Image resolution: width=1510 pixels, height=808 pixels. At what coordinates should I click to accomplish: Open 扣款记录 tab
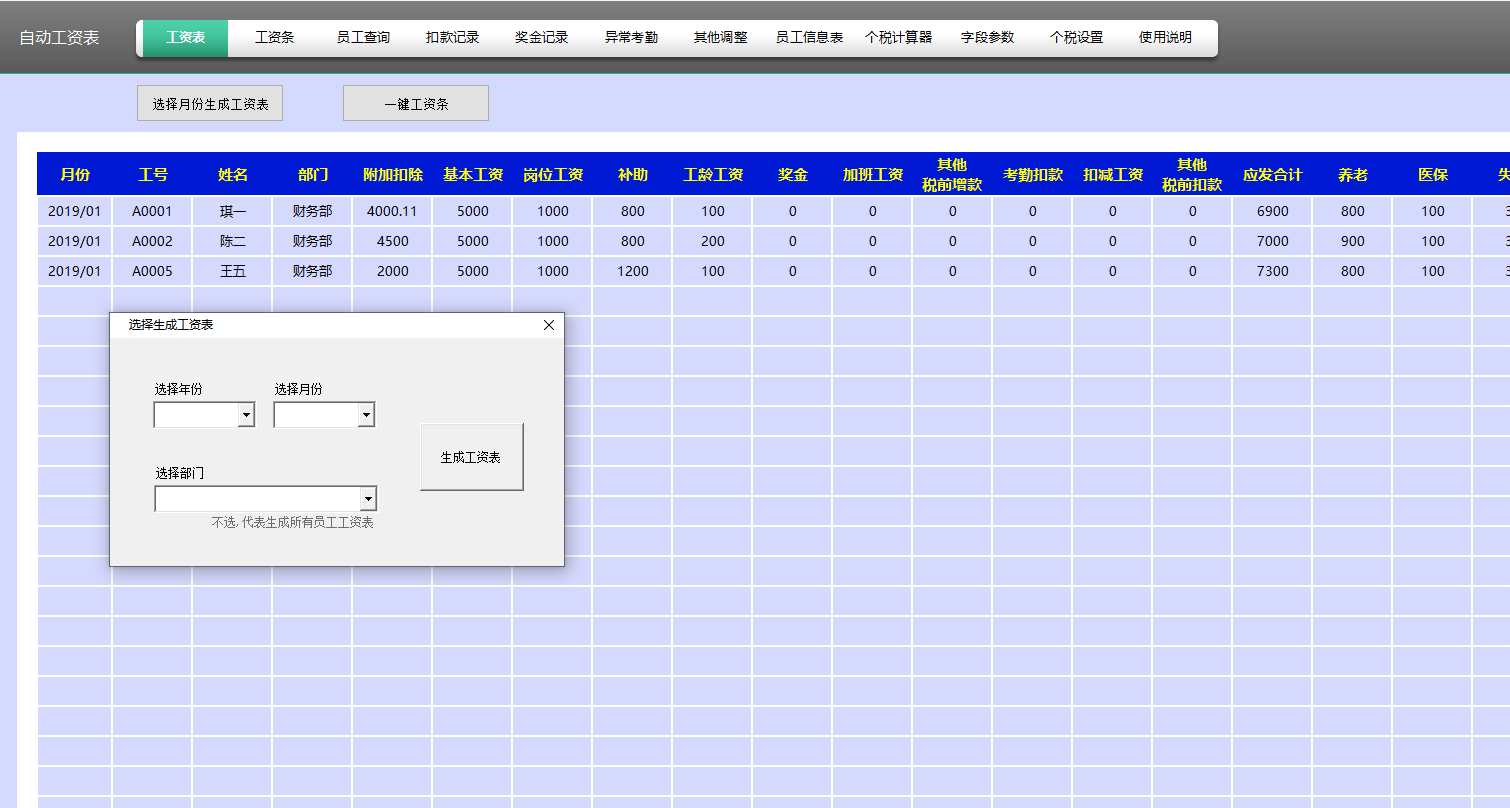point(452,38)
